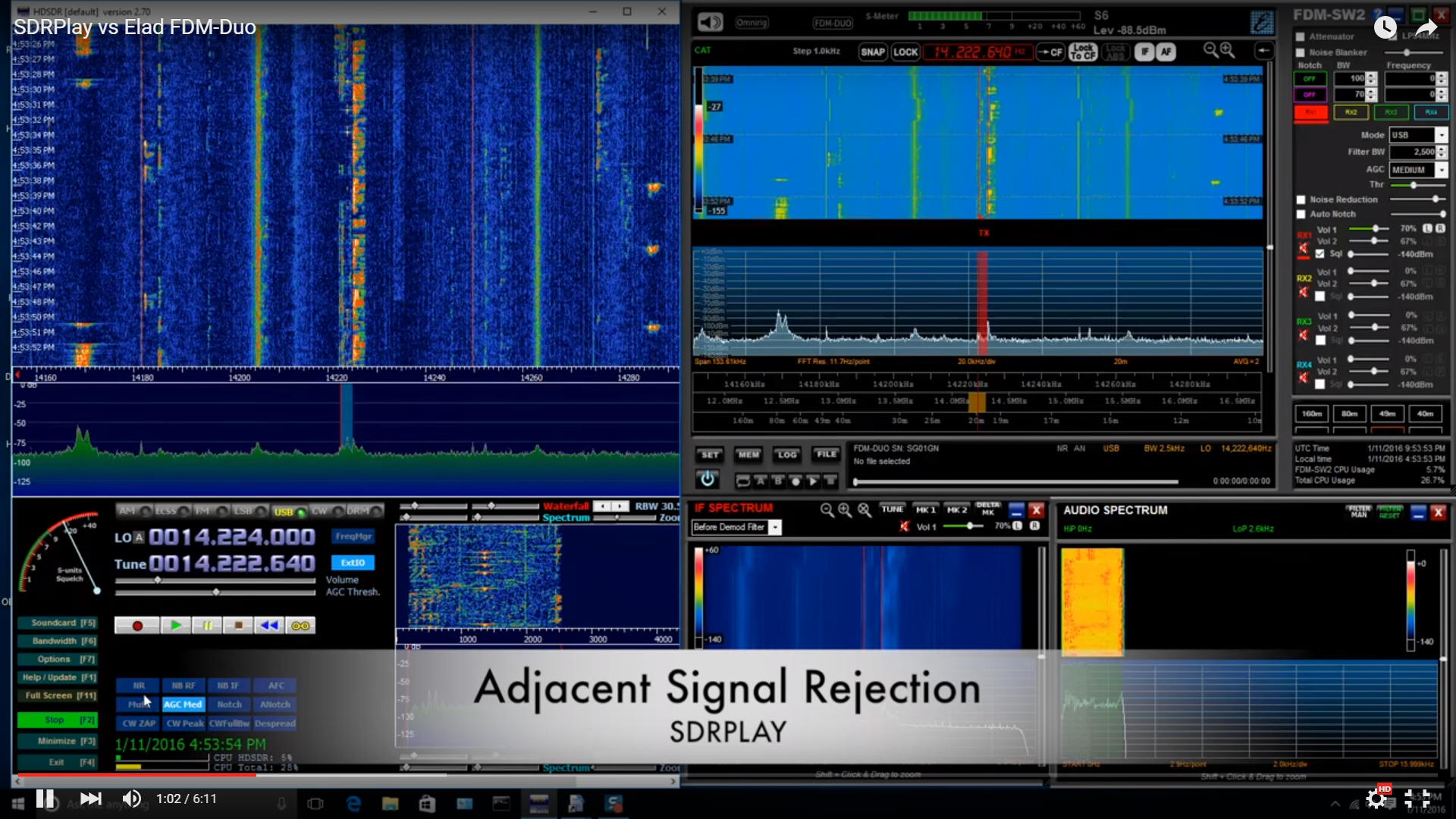Click HDSDR rewind button
Image resolution: width=1456 pixels, height=819 pixels.
pyautogui.click(x=269, y=626)
